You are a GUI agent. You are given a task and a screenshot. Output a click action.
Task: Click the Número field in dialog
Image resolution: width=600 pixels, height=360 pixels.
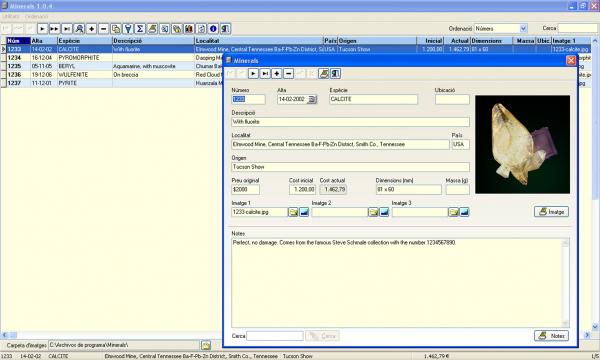[248, 99]
